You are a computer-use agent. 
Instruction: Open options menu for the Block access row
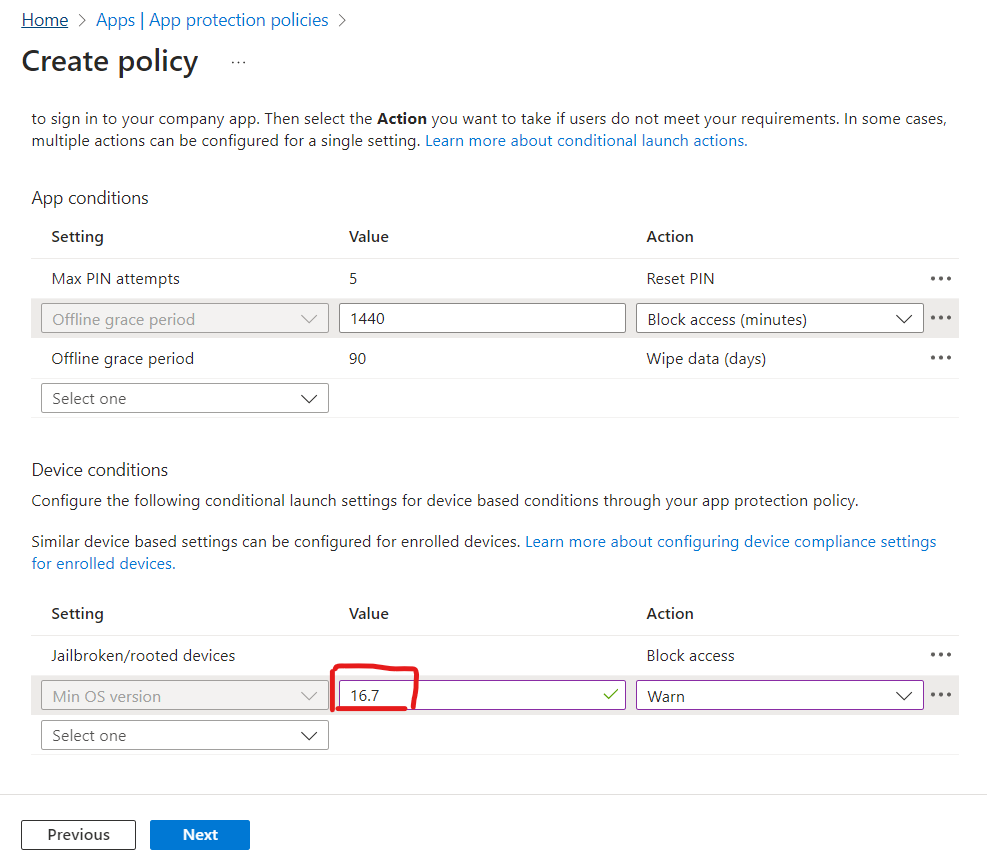940,318
